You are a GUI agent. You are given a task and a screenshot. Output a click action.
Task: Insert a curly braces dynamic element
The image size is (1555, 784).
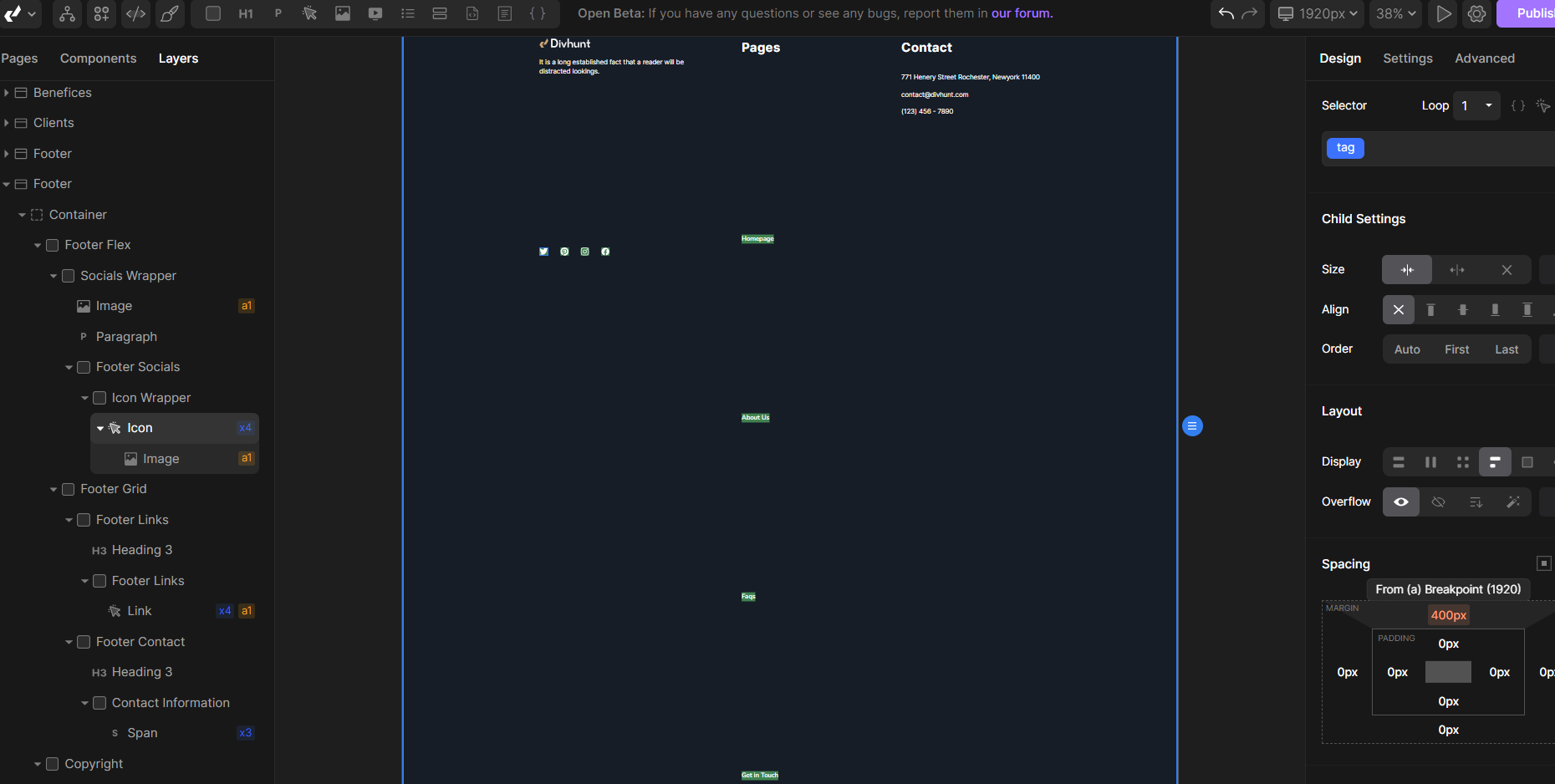(x=538, y=13)
